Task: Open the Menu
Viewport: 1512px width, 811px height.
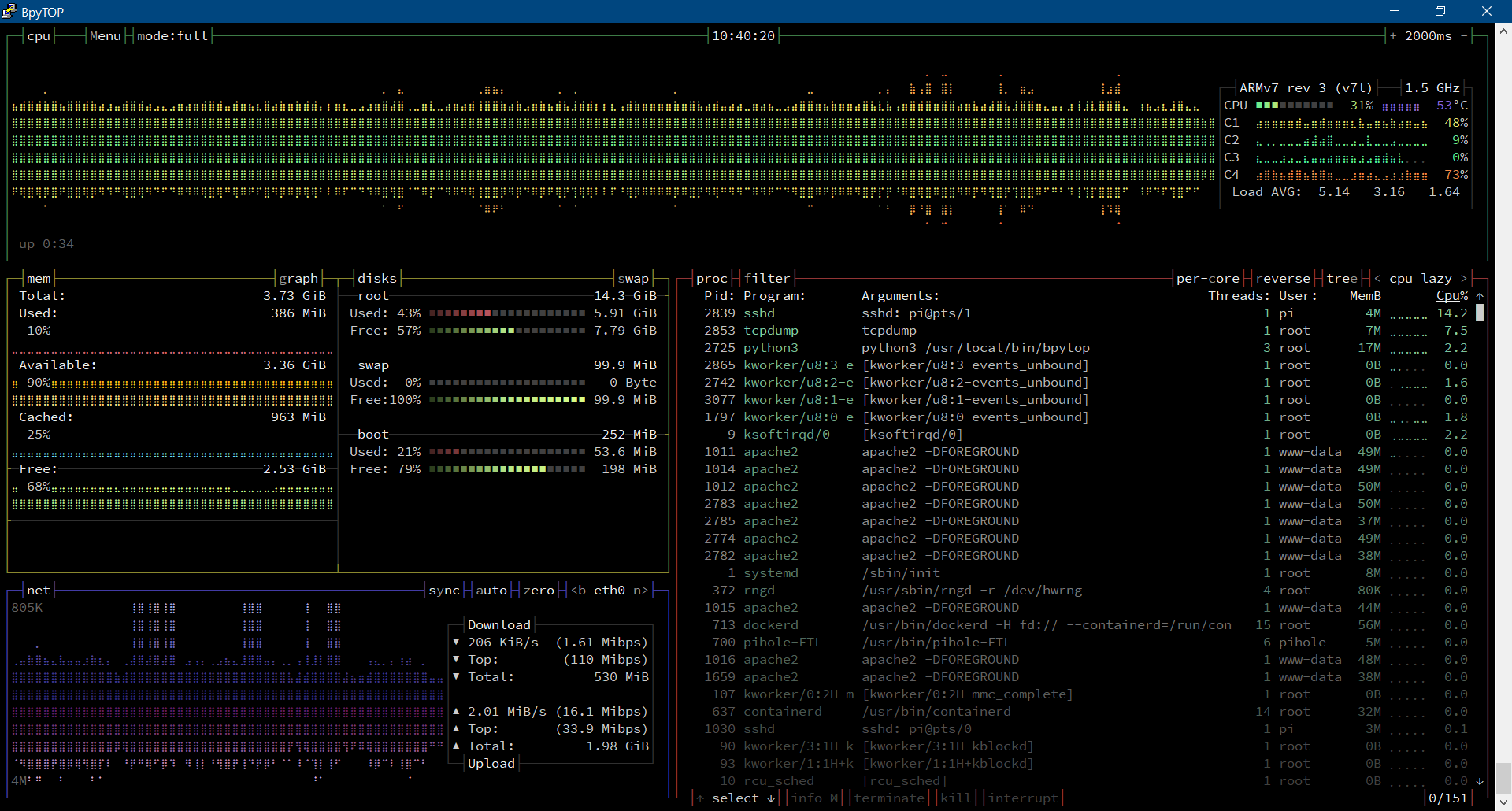Action: 105,35
